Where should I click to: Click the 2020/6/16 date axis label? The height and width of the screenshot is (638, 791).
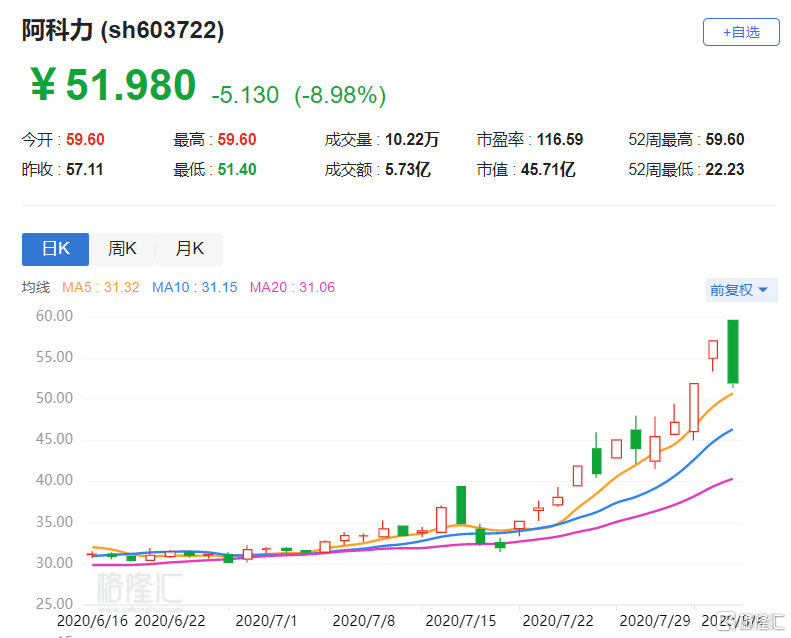point(90,621)
